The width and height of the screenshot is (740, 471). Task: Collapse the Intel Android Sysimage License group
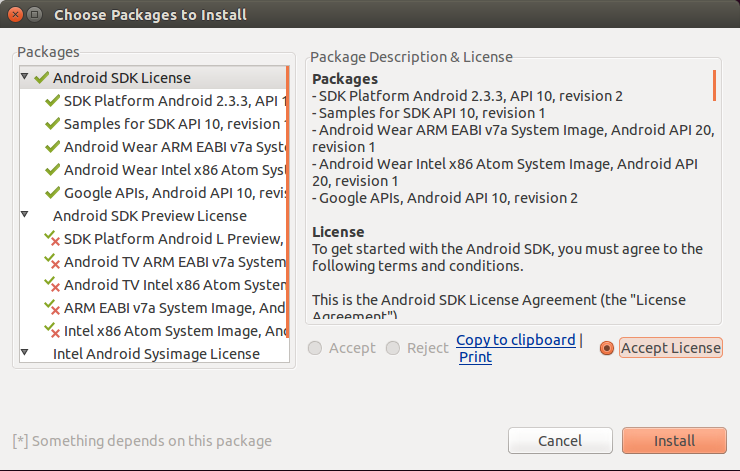click(x=25, y=352)
